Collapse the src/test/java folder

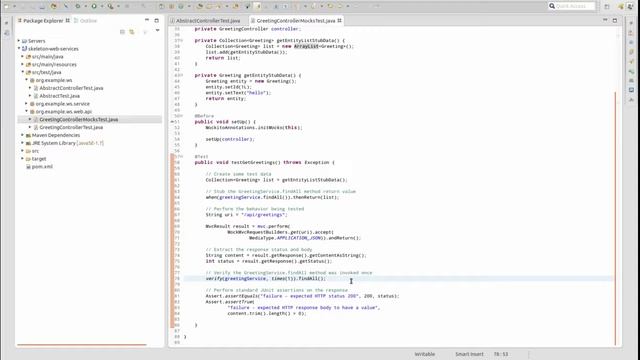22,72
